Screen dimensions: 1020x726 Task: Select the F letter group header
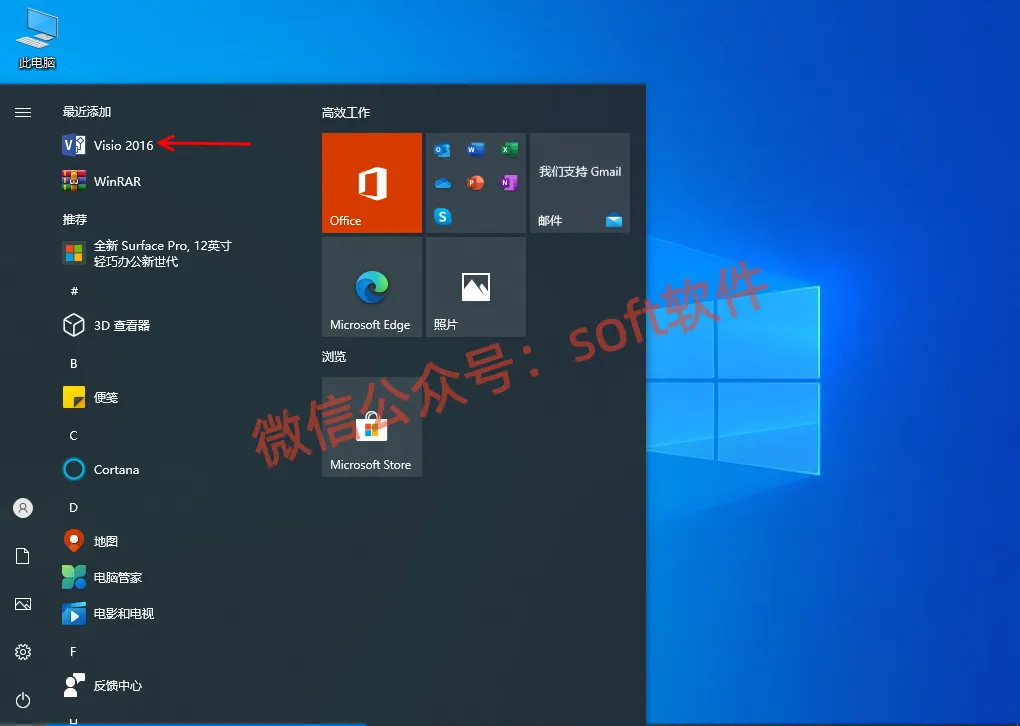coord(74,651)
